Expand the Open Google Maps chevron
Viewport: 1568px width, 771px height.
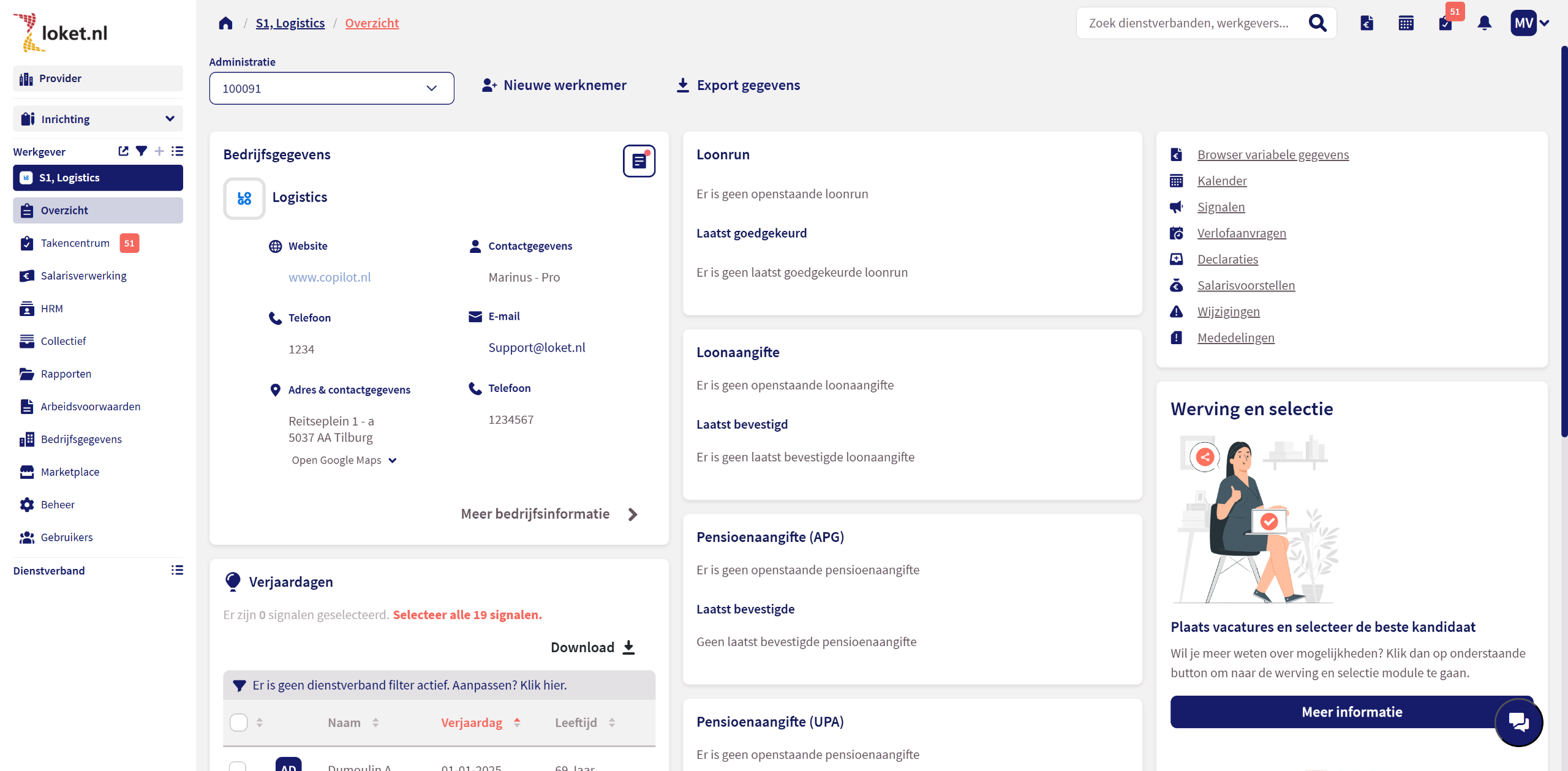pos(393,461)
